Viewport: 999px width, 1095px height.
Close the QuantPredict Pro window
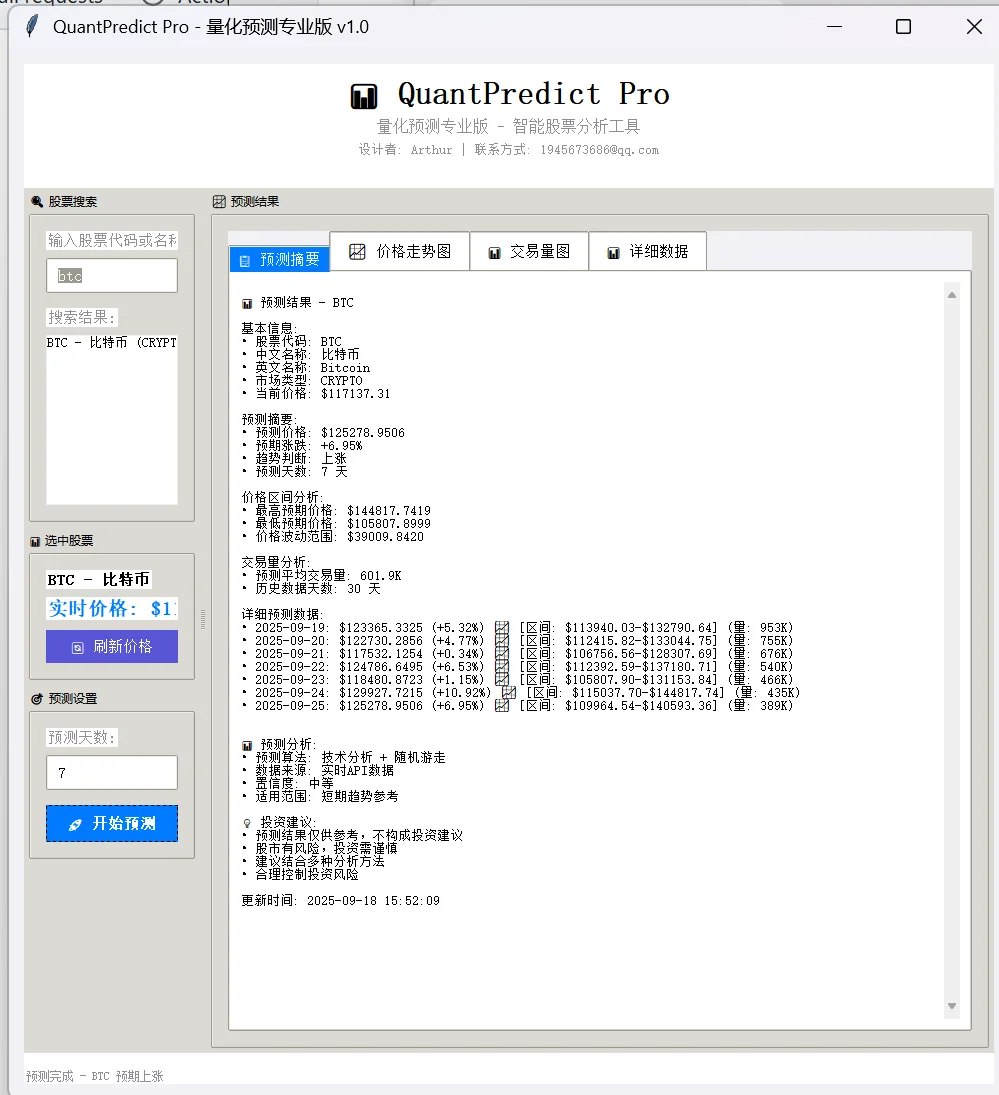coord(974,27)
